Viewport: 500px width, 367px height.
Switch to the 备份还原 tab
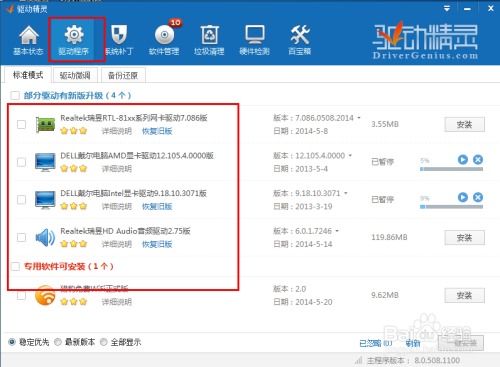123,75
